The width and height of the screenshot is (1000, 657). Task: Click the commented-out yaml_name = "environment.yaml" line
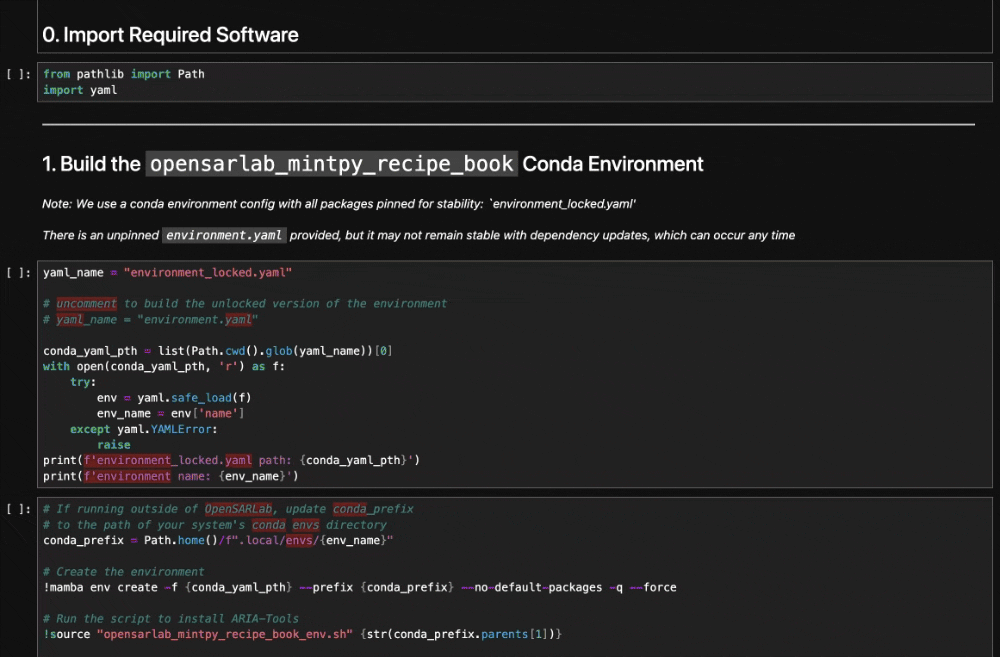point(150,320)
